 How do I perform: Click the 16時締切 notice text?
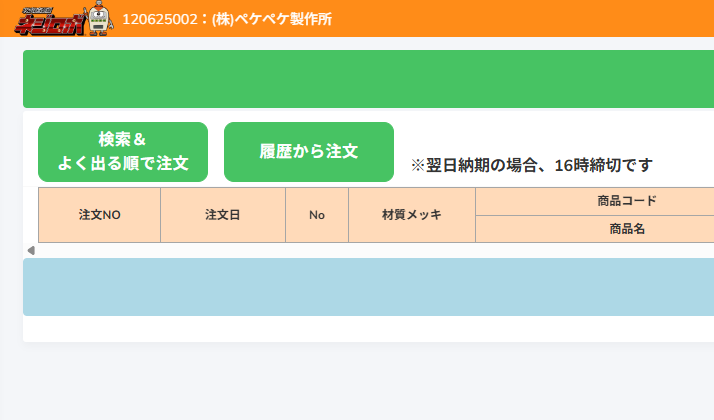[532, 165]
